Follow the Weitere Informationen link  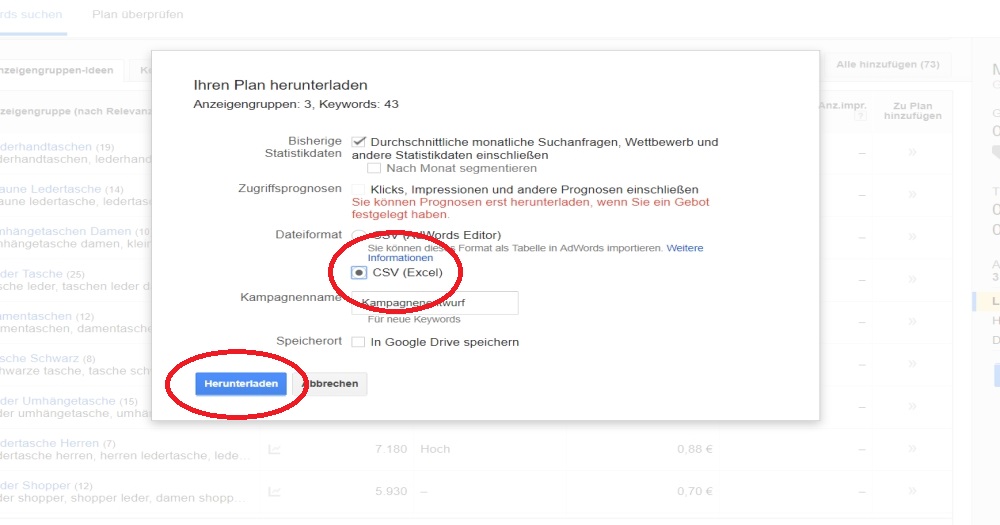tap(684, 247)
